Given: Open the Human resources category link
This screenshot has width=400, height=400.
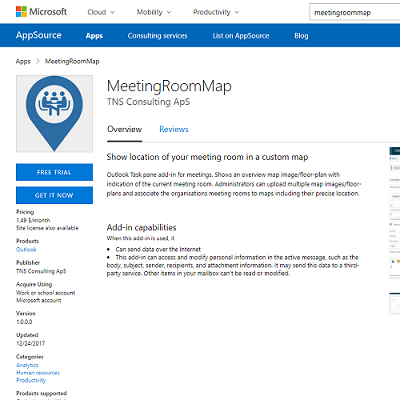Looking at the screenshot, I should [x=38, y=373].
